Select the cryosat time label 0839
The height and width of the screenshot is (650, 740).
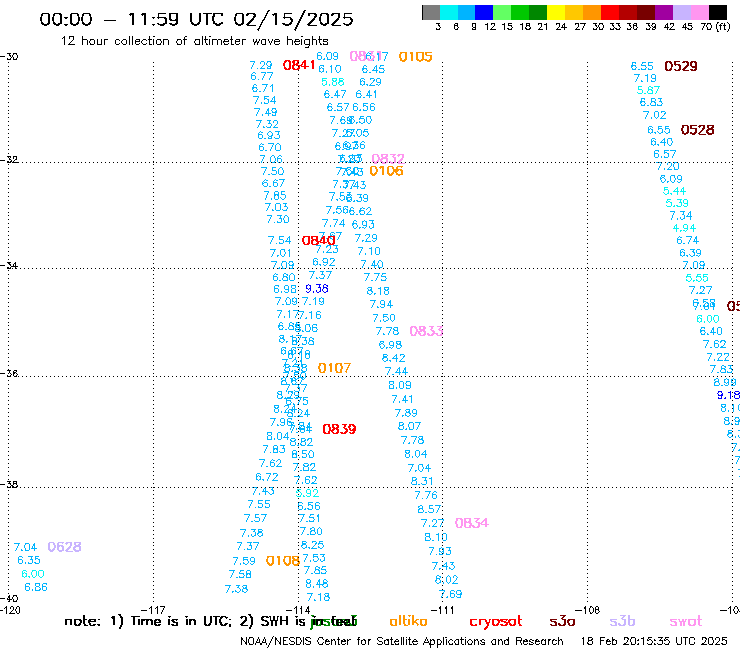tap(339, 429)
